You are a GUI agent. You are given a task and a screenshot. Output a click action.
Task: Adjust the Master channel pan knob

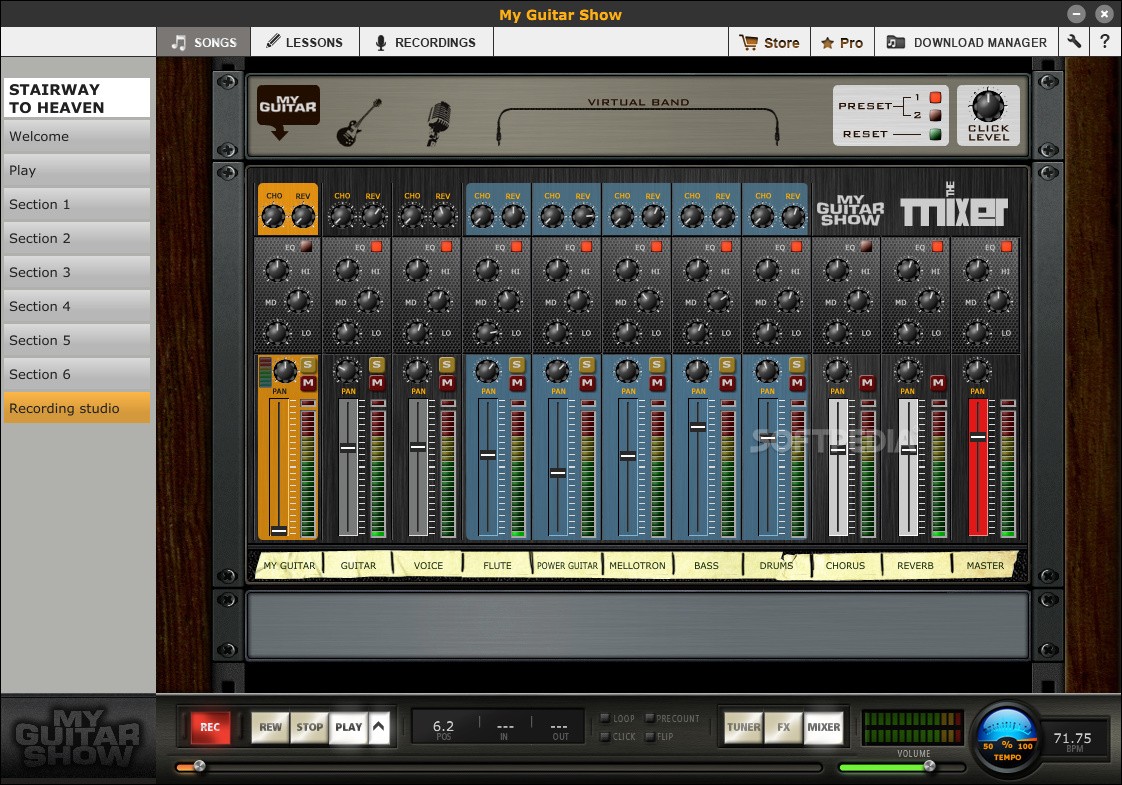point(977,371)
